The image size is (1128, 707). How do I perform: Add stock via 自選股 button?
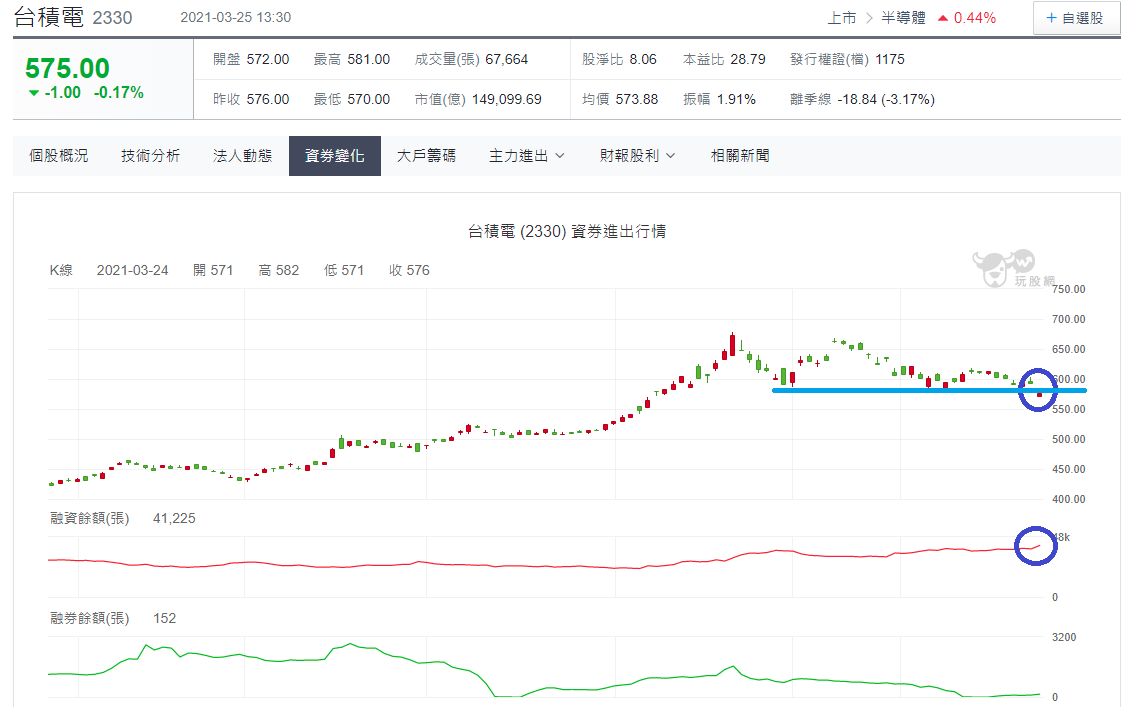[x=1075, y=18]
